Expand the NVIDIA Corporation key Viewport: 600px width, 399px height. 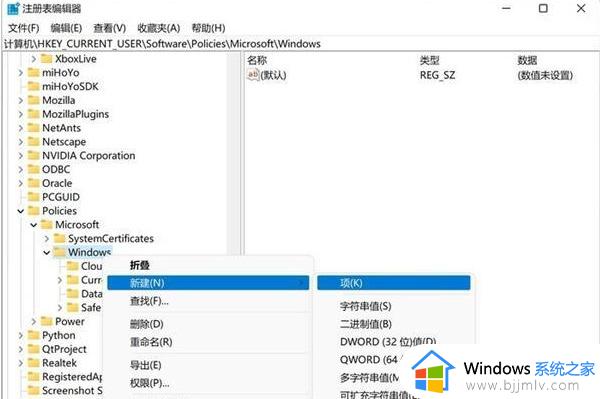[x=21, y=156]
